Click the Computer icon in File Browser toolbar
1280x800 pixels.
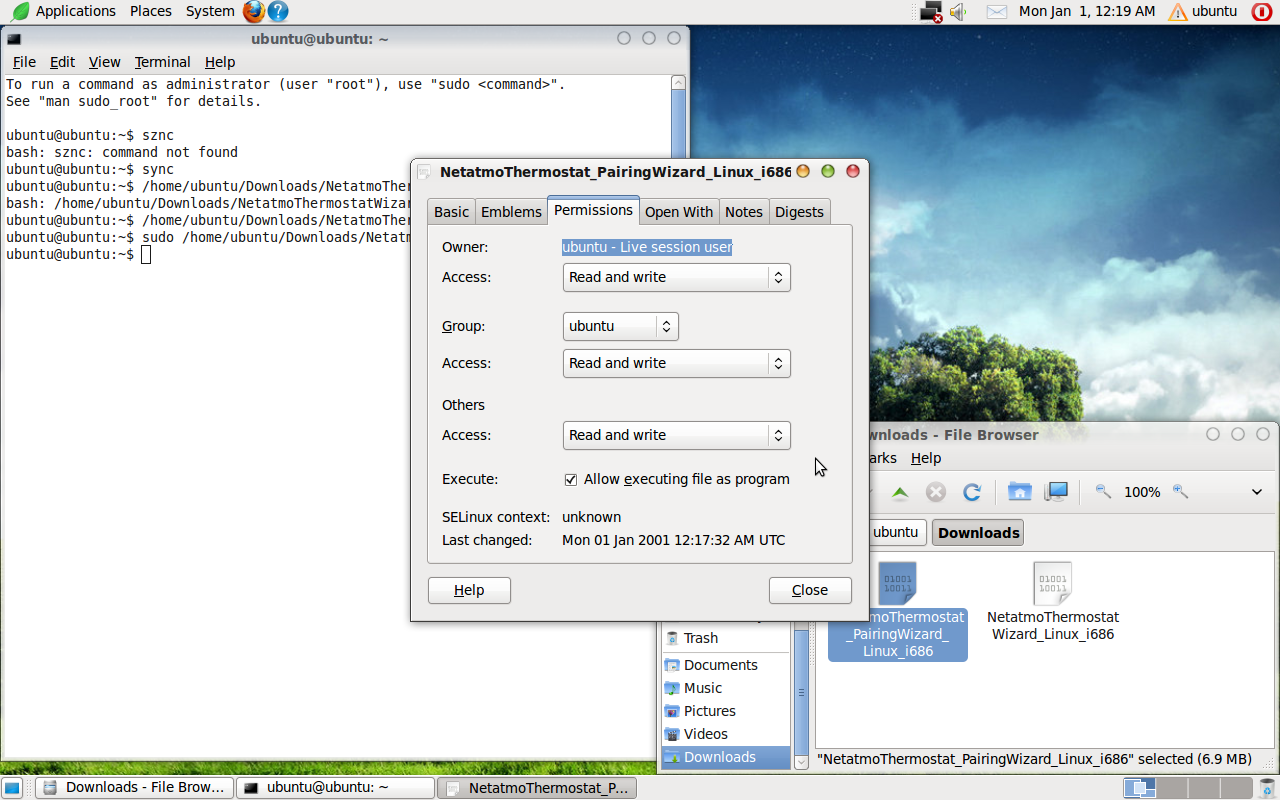point(1056,492)
